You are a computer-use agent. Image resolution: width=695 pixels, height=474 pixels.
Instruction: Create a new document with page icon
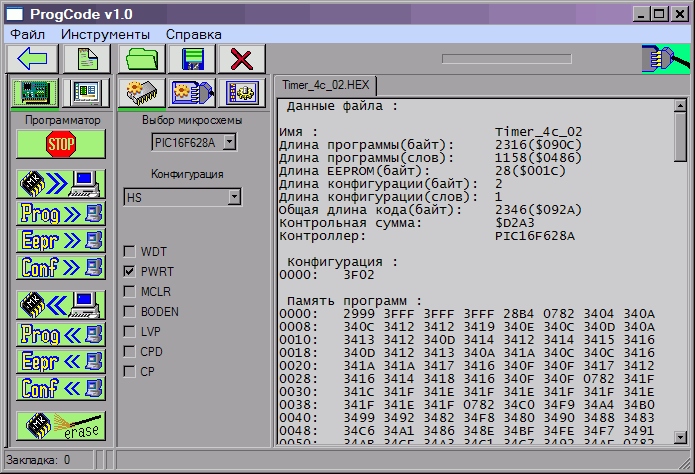pyautogui.click(x=87, y=59)
